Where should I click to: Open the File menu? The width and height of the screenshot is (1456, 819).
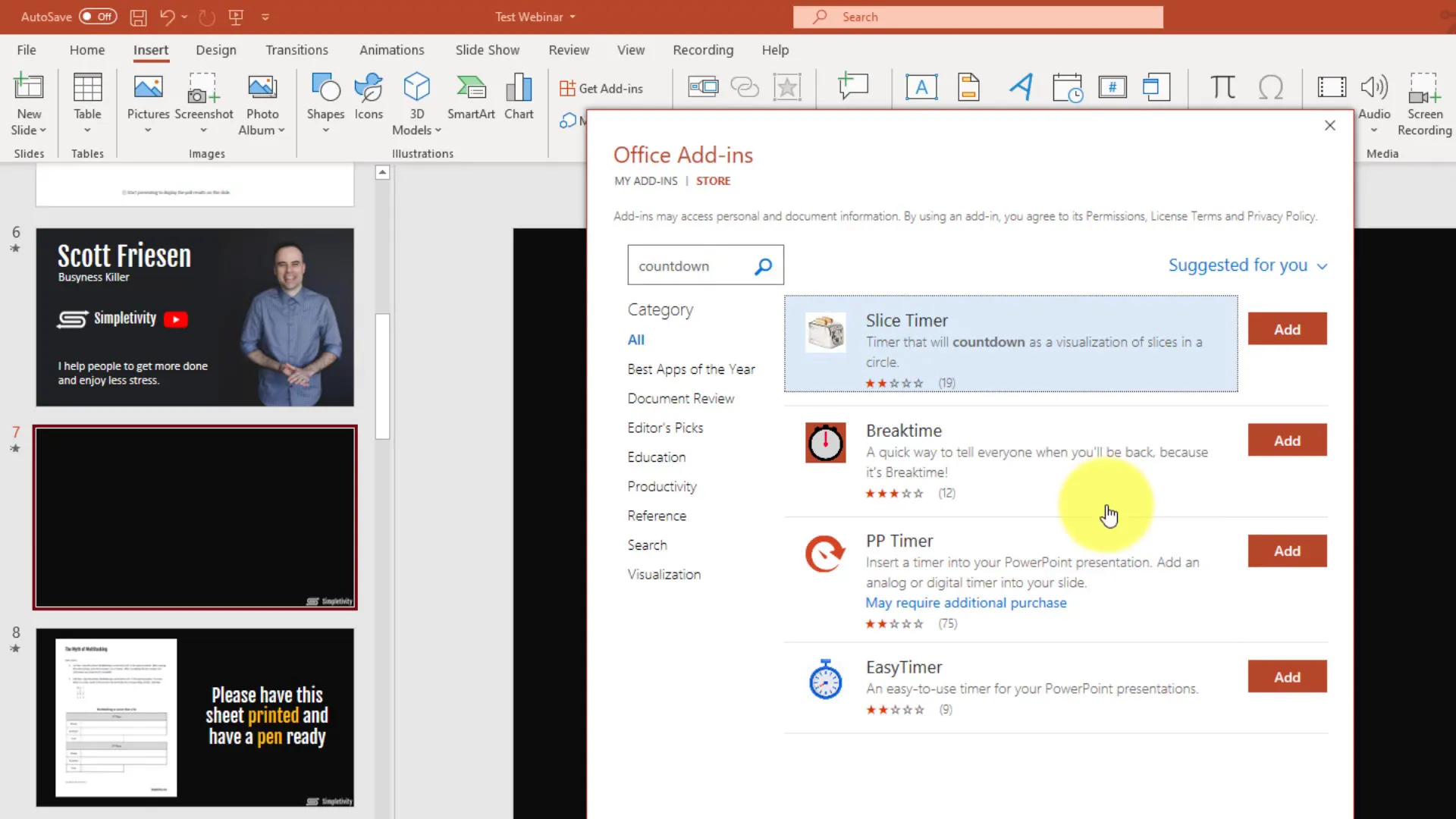coord(27,50)
